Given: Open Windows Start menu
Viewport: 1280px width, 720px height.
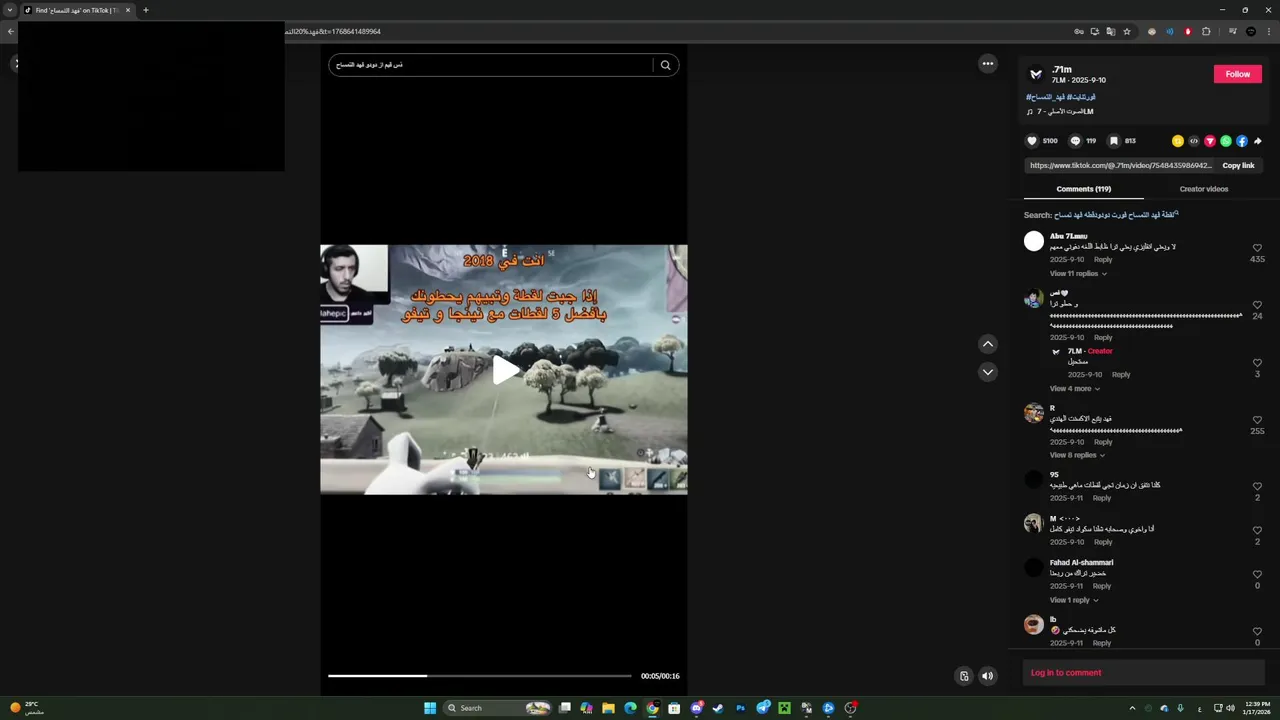Looking at the screenshot, I should pyautogui.click(x=430, y=708).
